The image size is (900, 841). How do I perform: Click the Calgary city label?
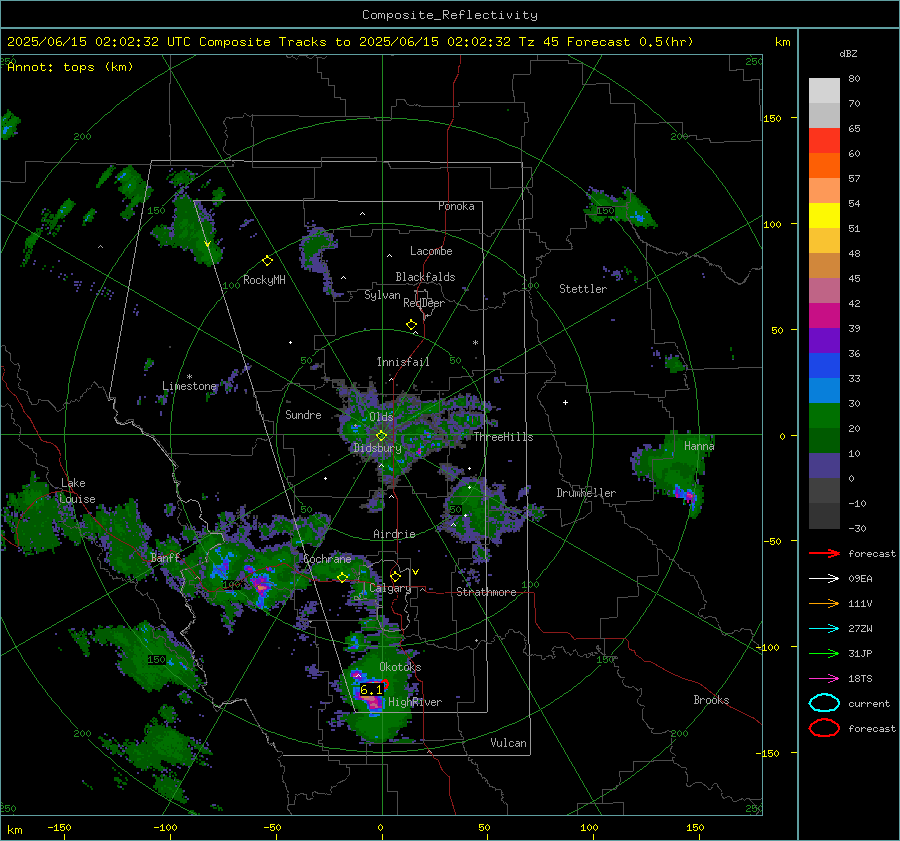point(390,588)
